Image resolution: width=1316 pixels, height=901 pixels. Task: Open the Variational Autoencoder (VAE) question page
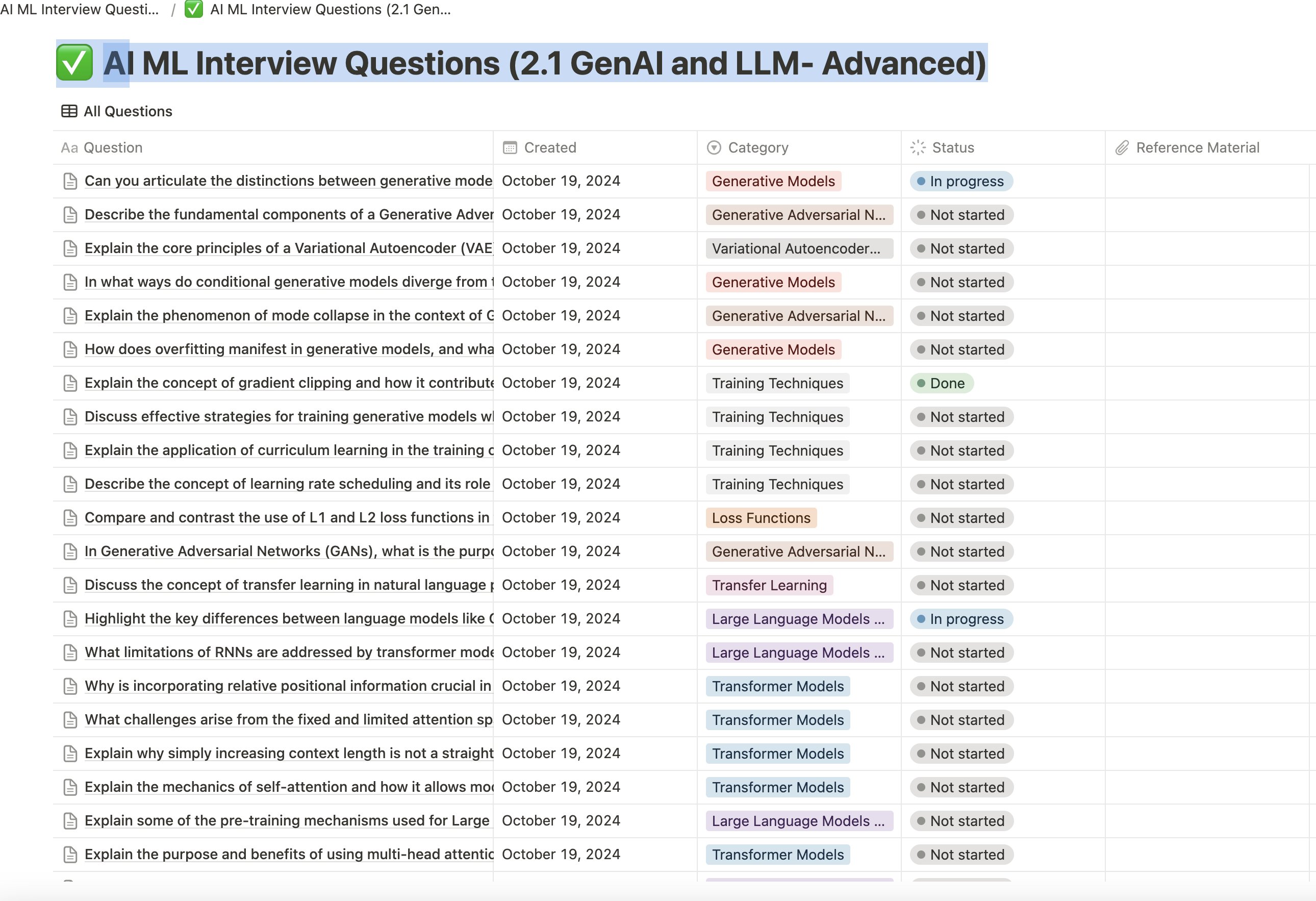click(288, 248)
